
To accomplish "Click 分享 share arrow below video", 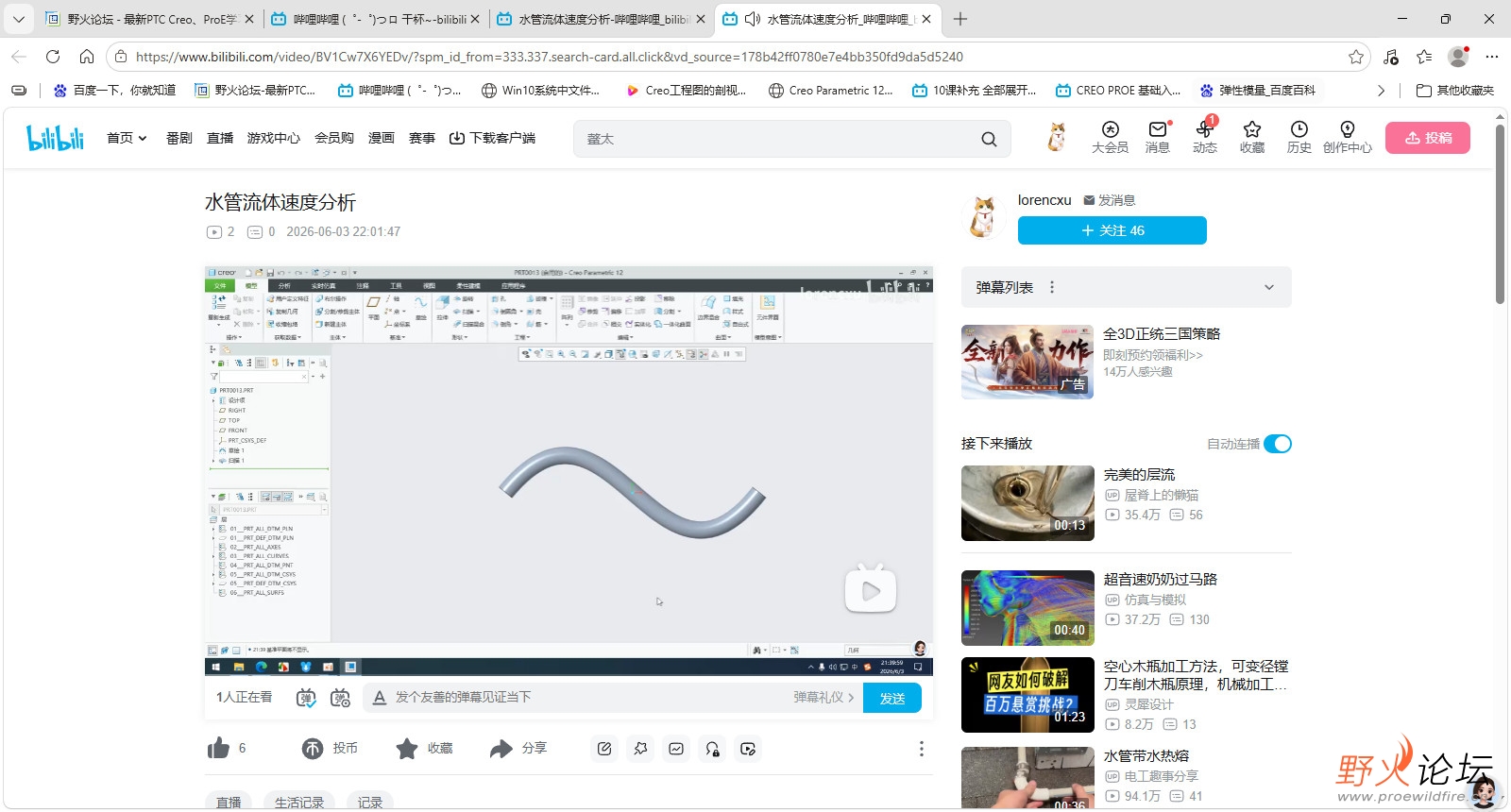I will coord(501,749).
